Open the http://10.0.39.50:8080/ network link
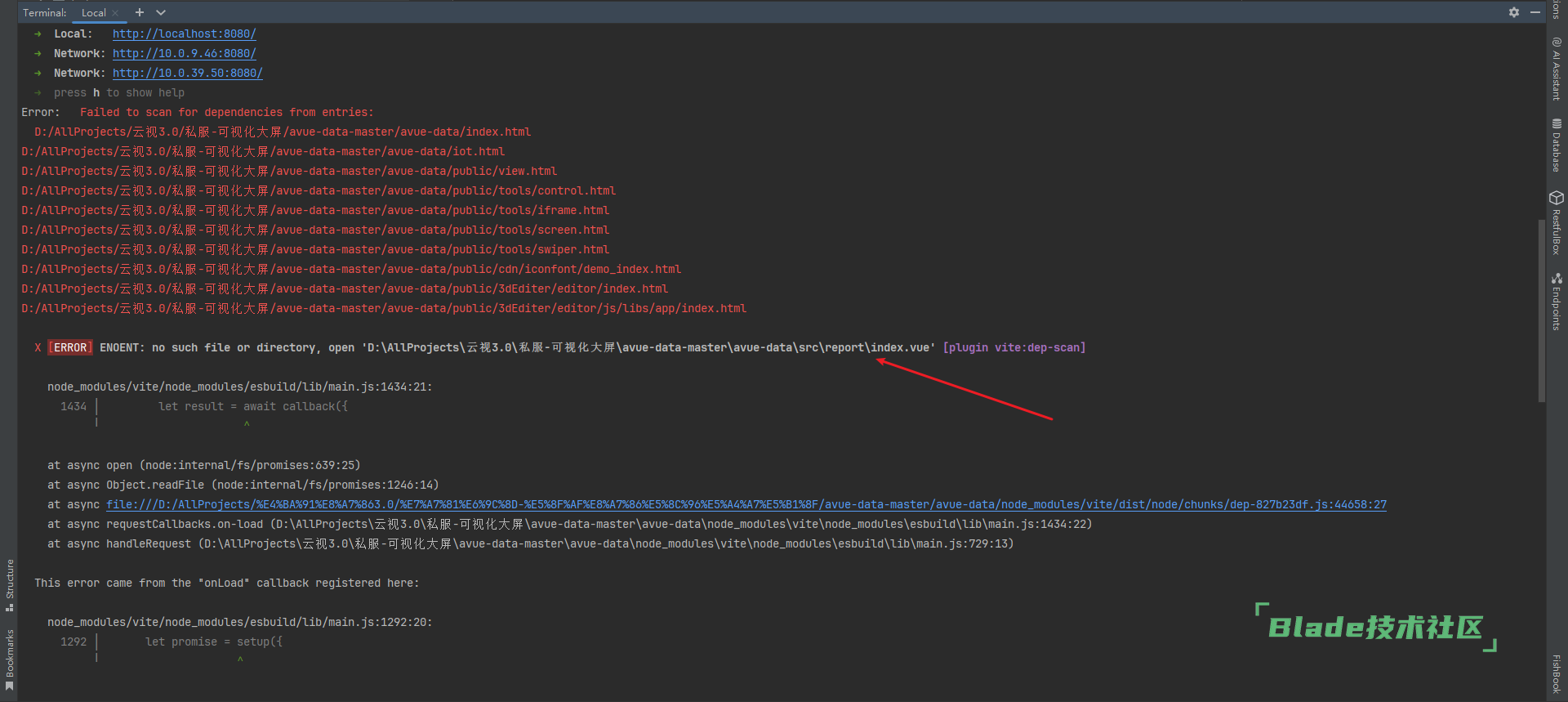The image size is (1568, 702). coord(187,73)
